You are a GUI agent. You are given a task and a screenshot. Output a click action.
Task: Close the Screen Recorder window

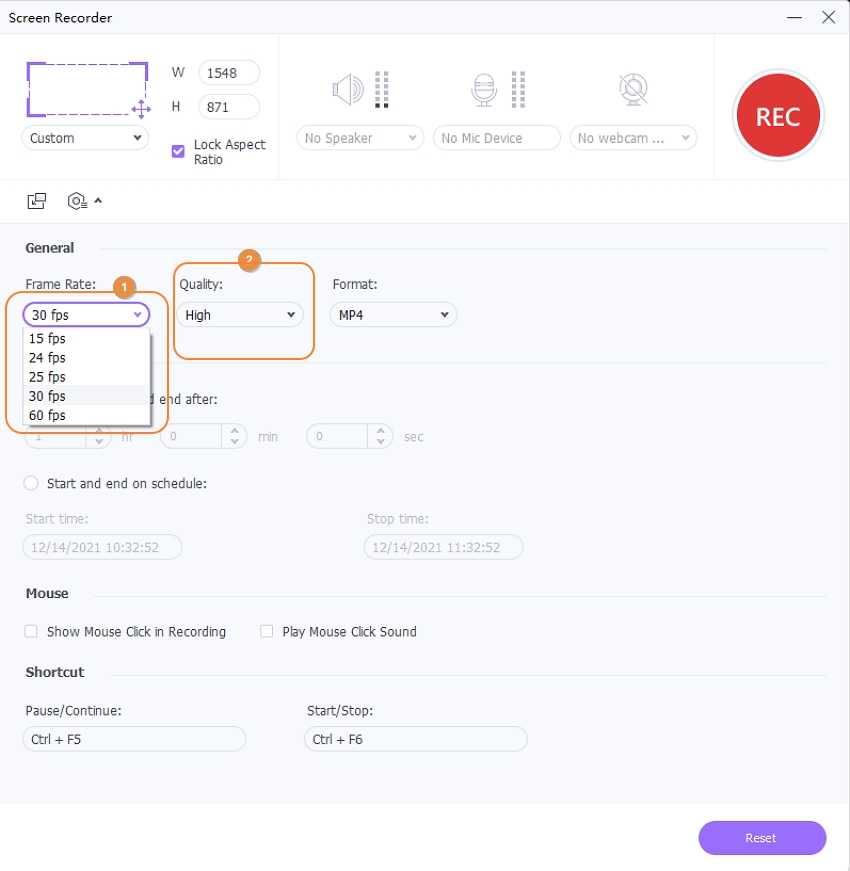[828, 17]
